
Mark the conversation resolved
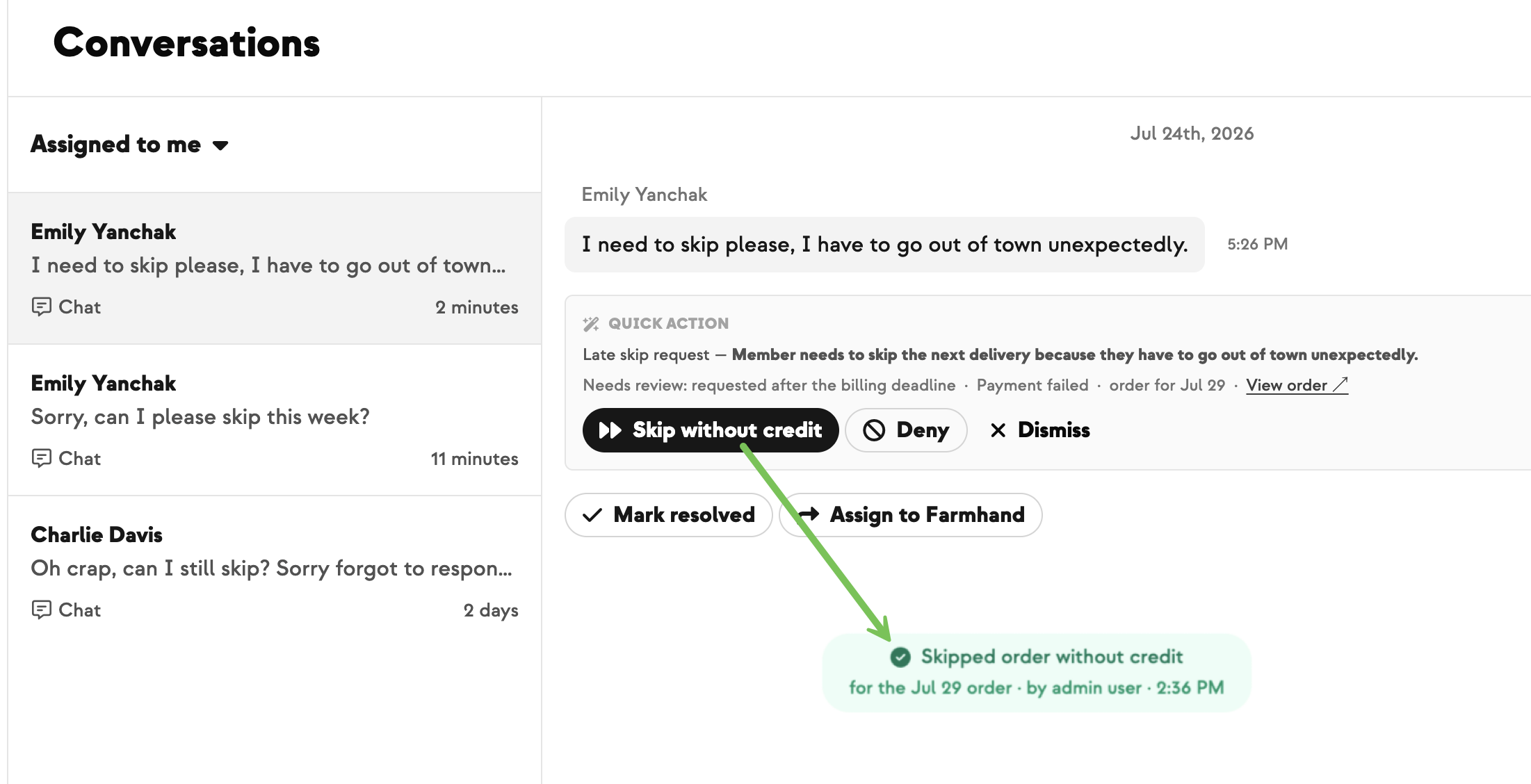click(x=669, y=515)
